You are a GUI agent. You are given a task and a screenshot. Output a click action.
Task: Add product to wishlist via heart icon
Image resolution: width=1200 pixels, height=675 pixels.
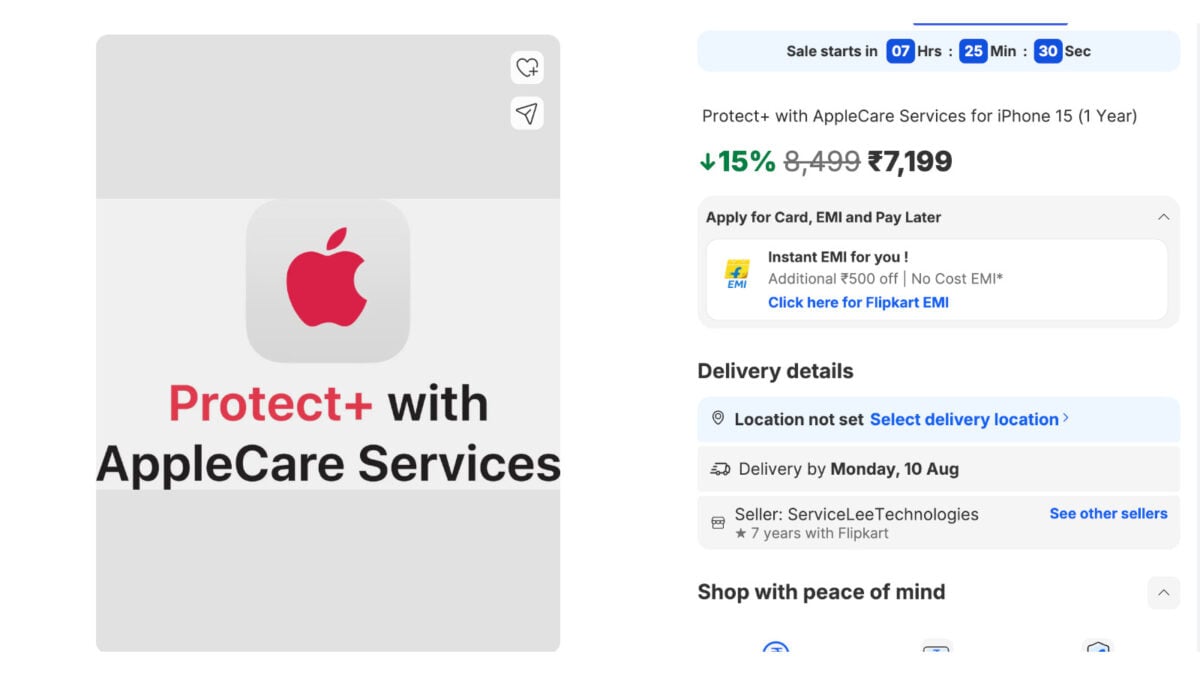coord(527,68)
